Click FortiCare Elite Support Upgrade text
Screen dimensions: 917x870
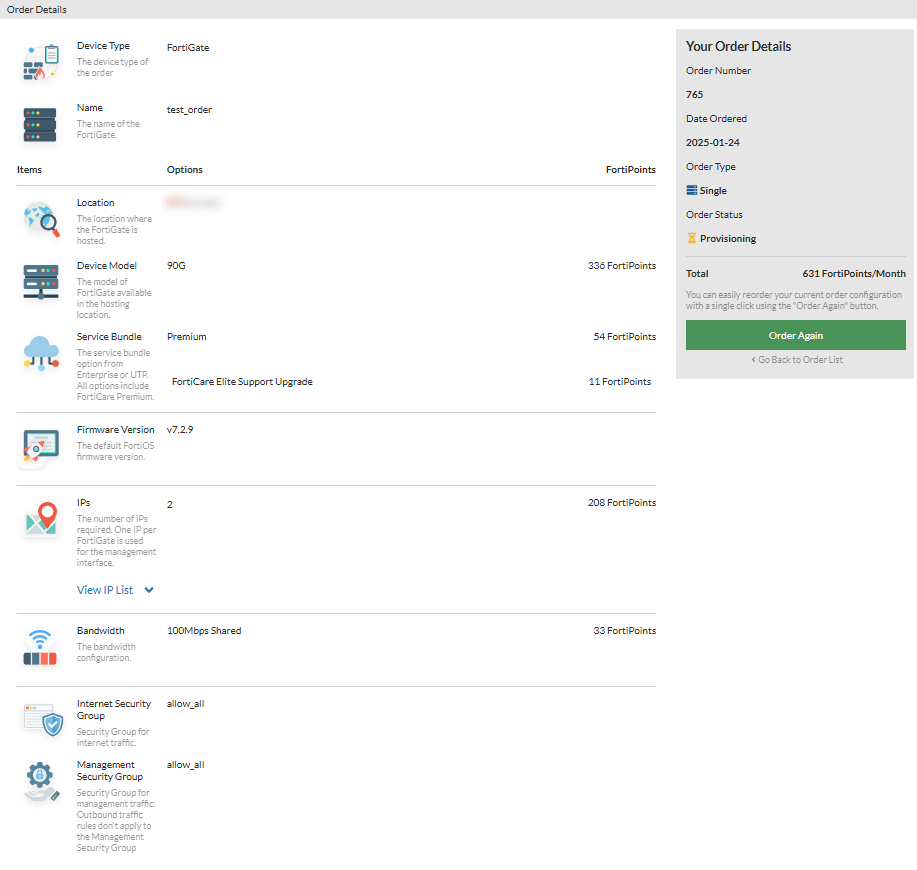242,382
